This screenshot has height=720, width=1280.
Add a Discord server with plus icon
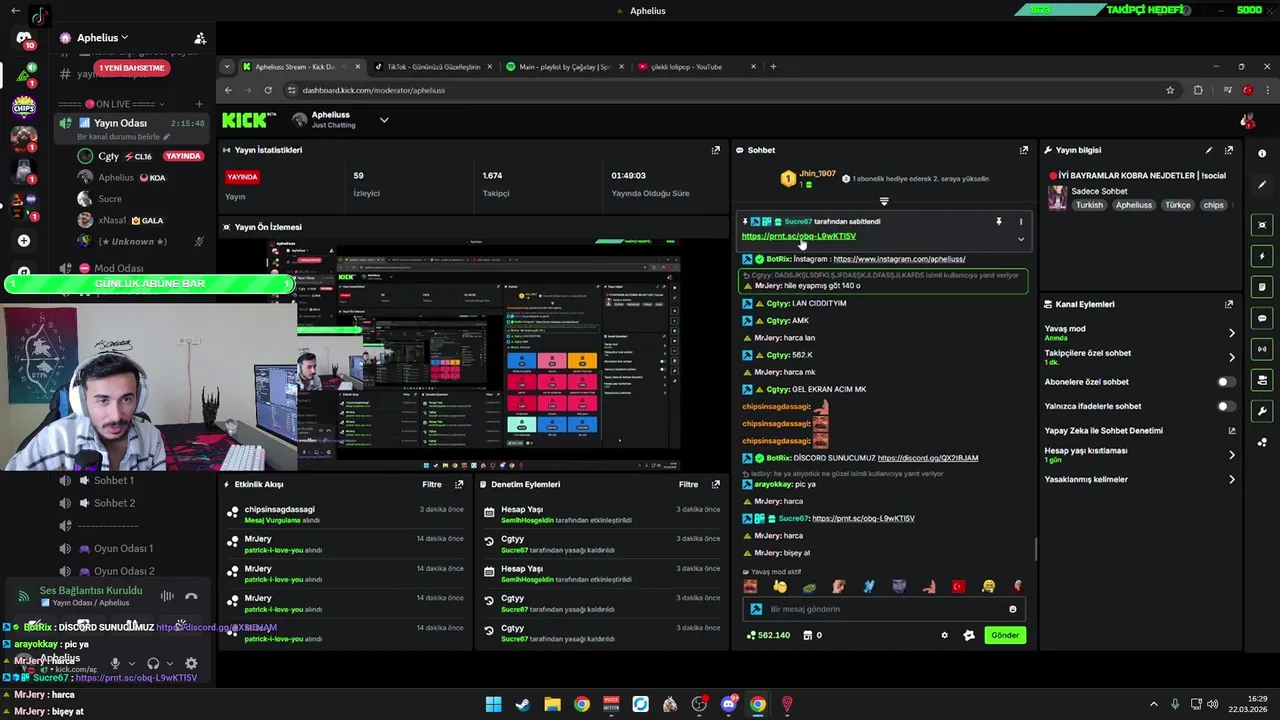(x=24, y=240)
